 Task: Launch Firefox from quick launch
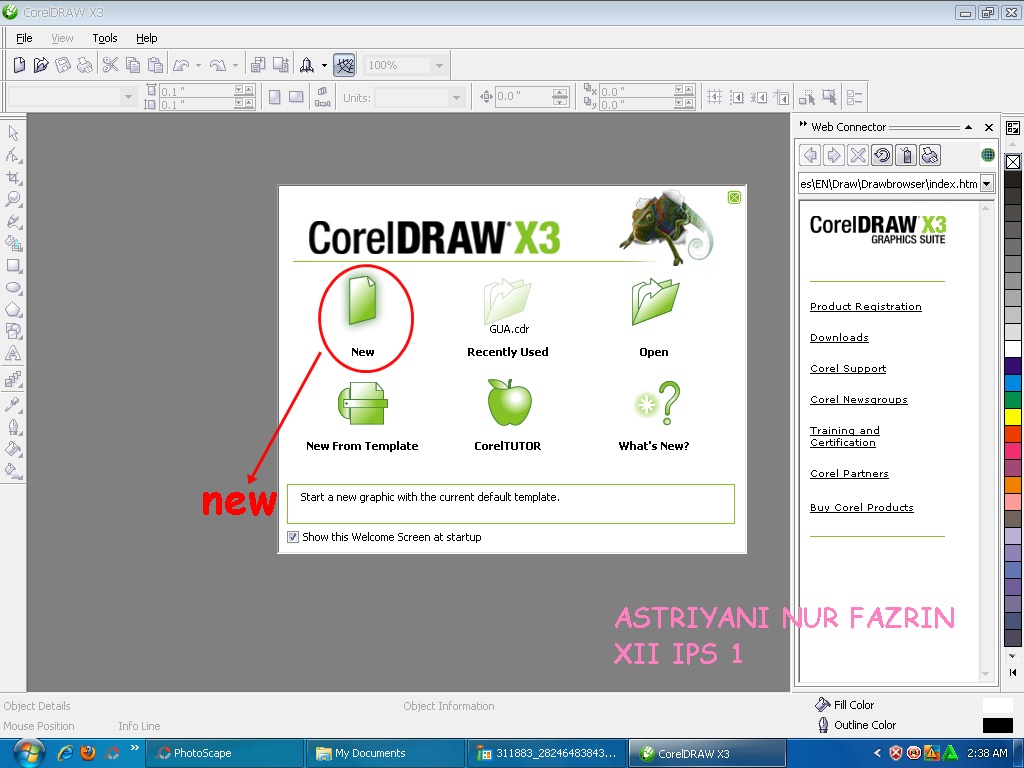(88, 753)
